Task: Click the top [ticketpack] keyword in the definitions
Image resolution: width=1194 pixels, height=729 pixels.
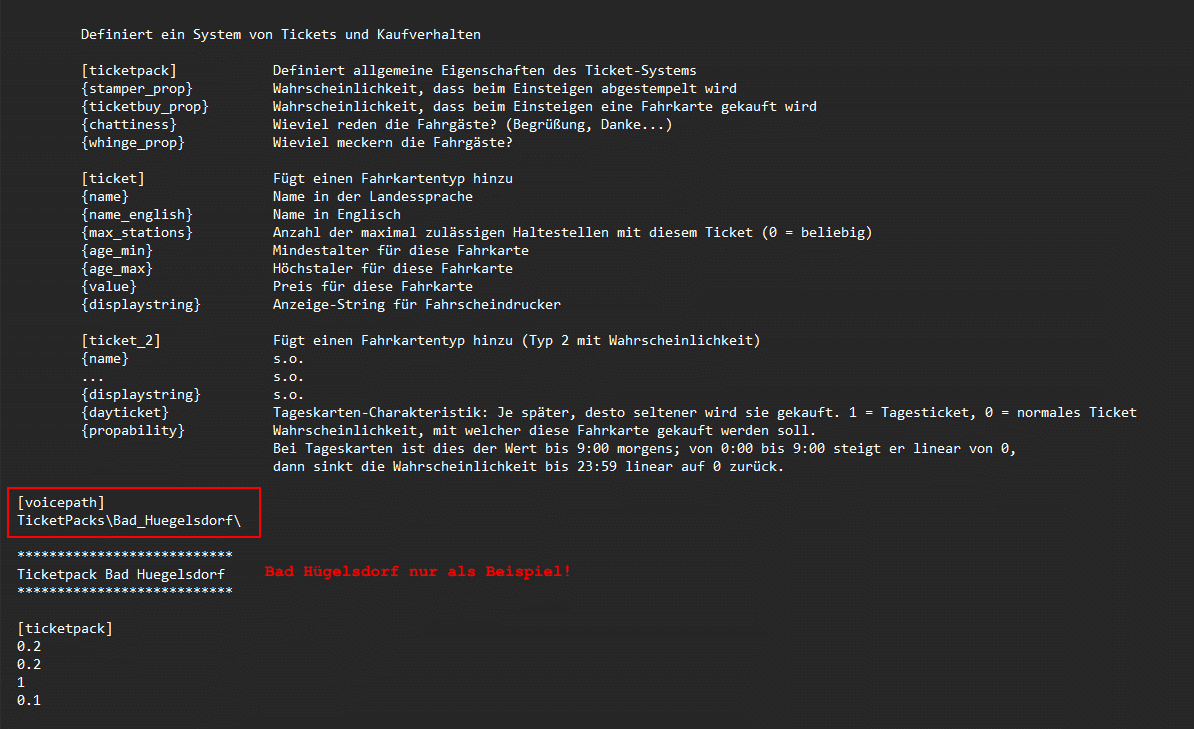Action: click(x=129, y=71)
